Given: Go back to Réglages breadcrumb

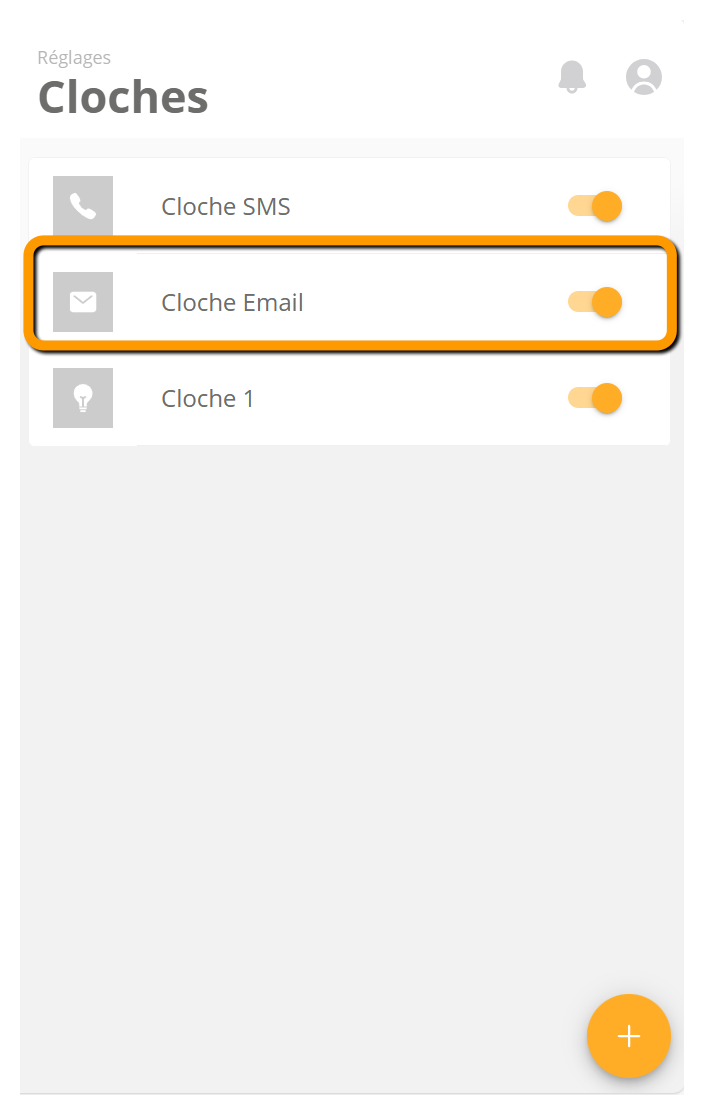Looking at the screenshot, I should pyautogui.click(x=74, y=58).
